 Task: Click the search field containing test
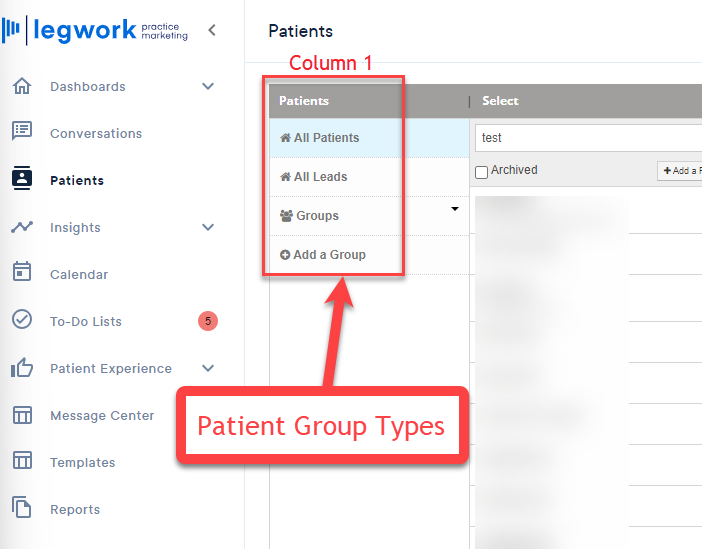(588, 138)
